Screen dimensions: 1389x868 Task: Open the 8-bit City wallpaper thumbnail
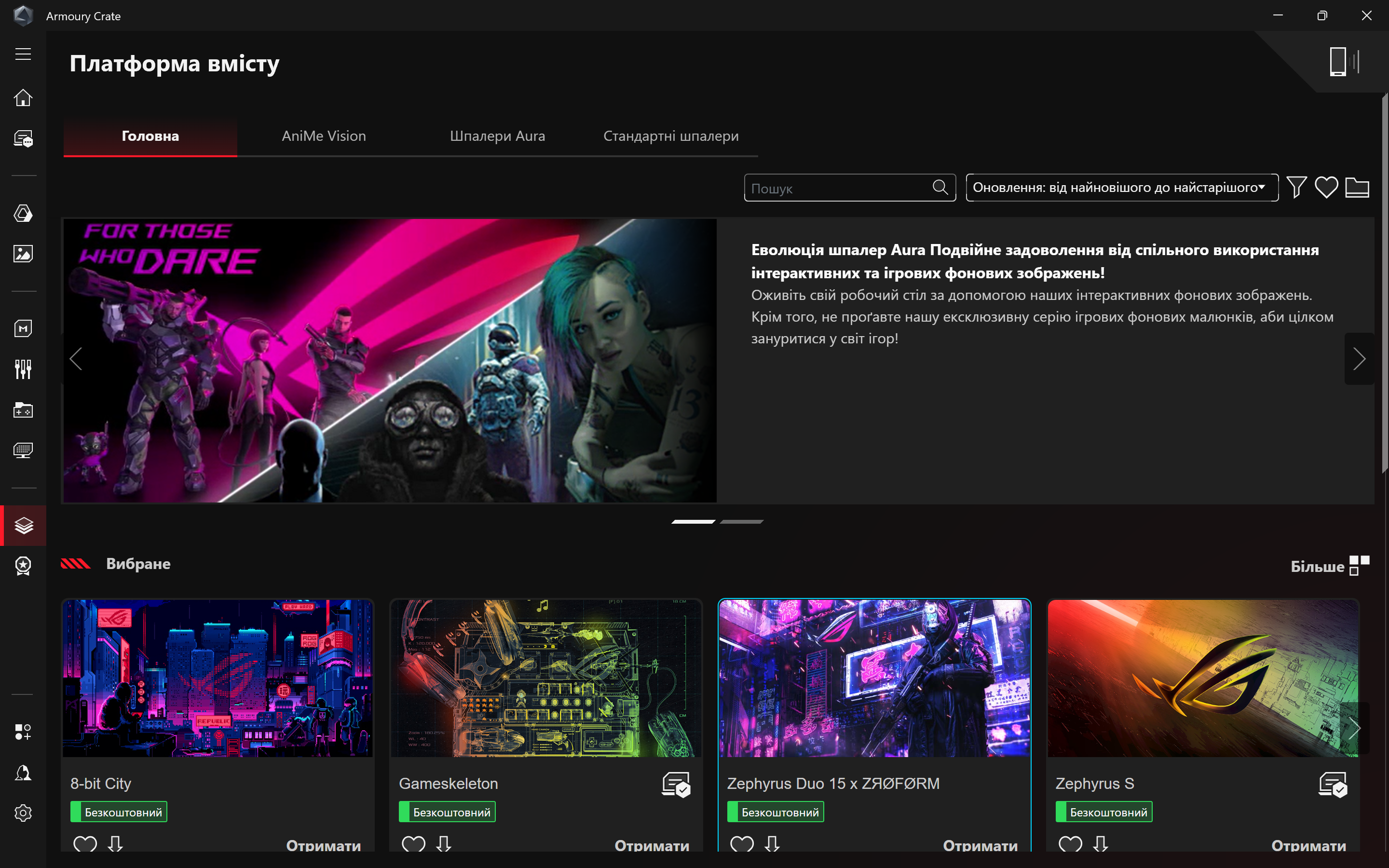point(218,678)
